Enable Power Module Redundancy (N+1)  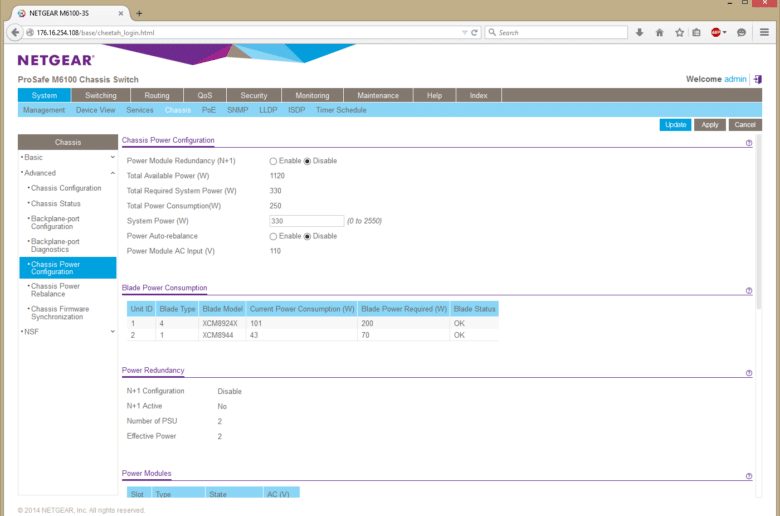[x=273, y=161]
